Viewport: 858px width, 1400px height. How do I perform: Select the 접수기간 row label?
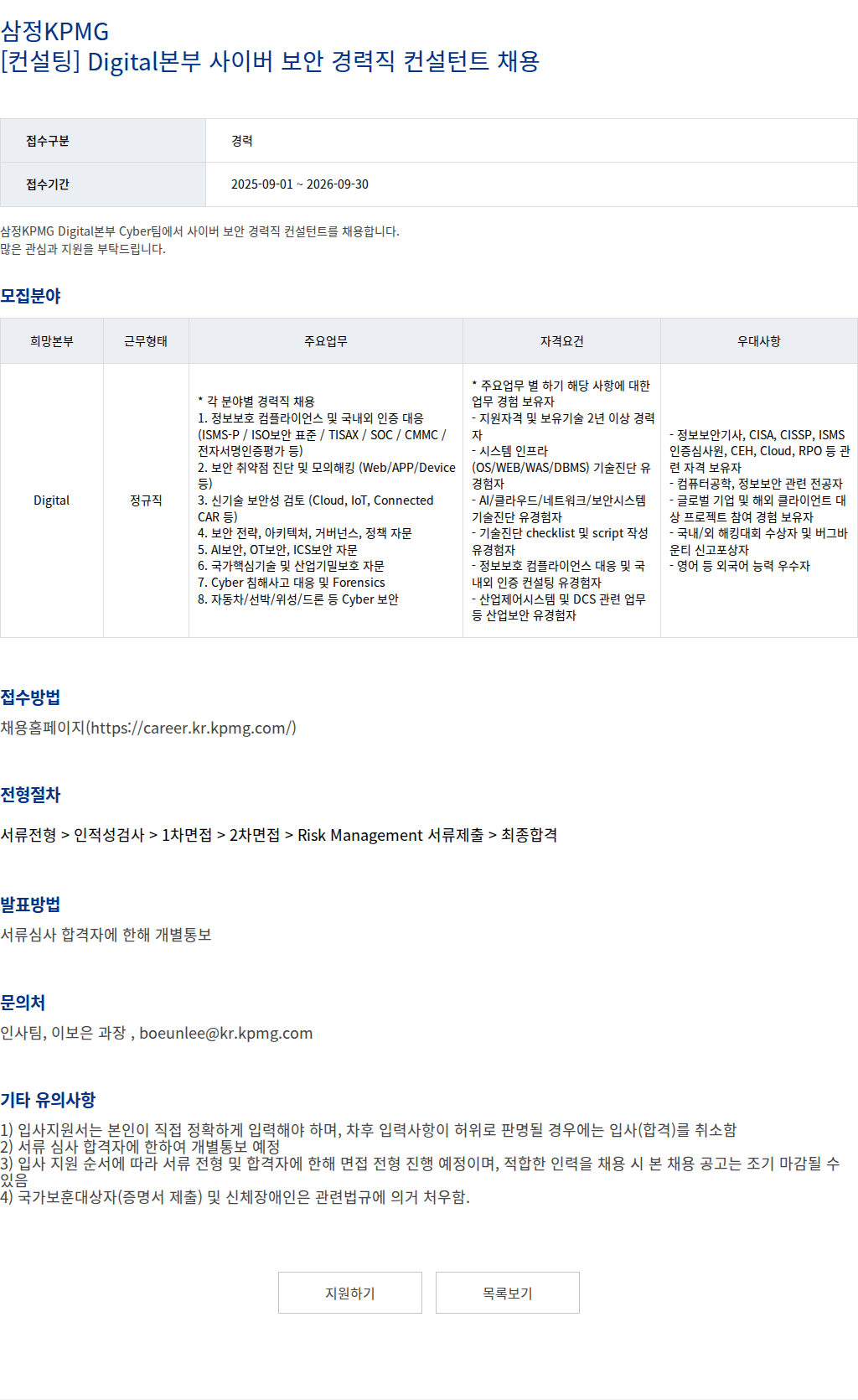point(103,184)
